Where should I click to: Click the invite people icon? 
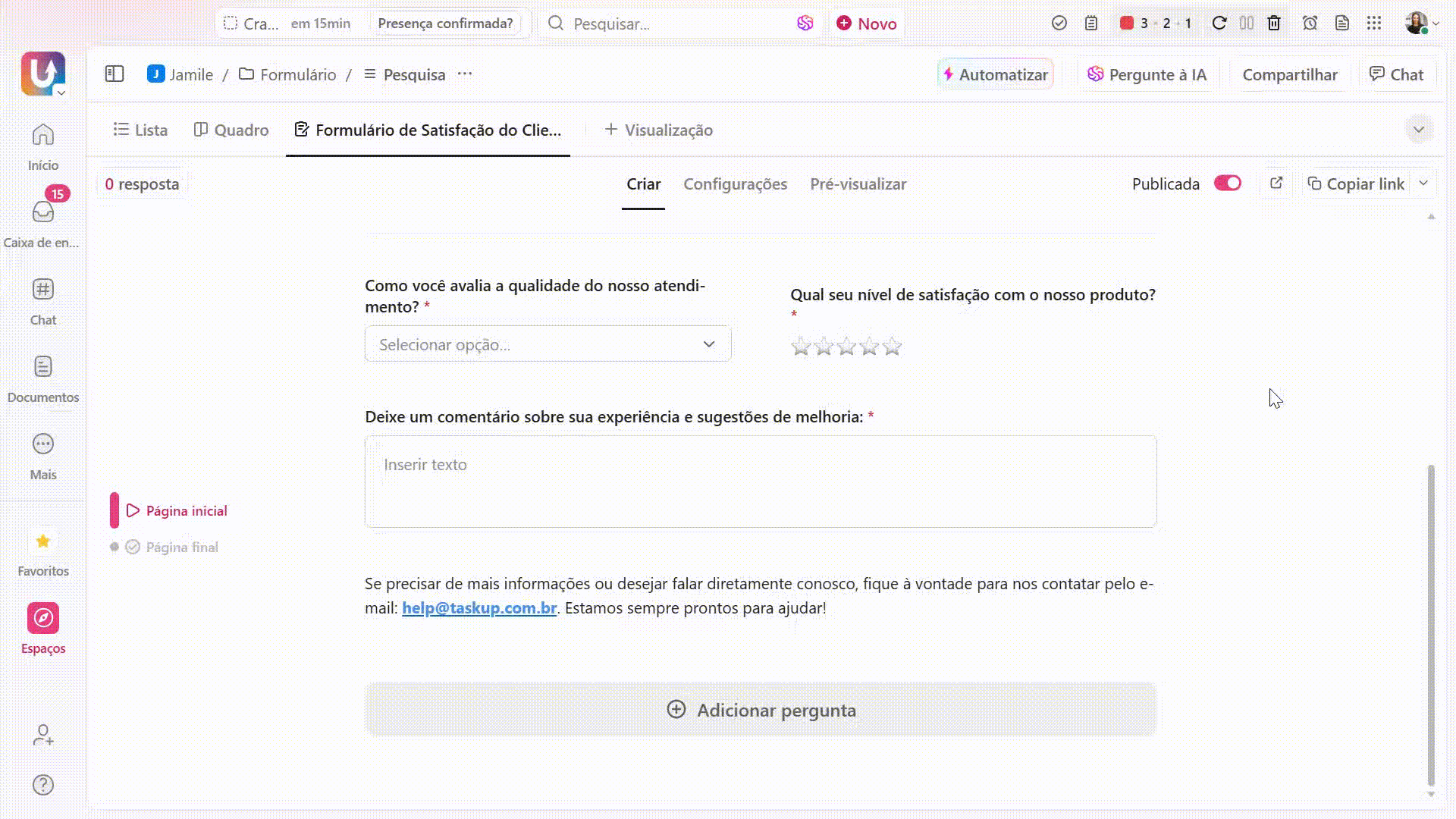[43, 735]
